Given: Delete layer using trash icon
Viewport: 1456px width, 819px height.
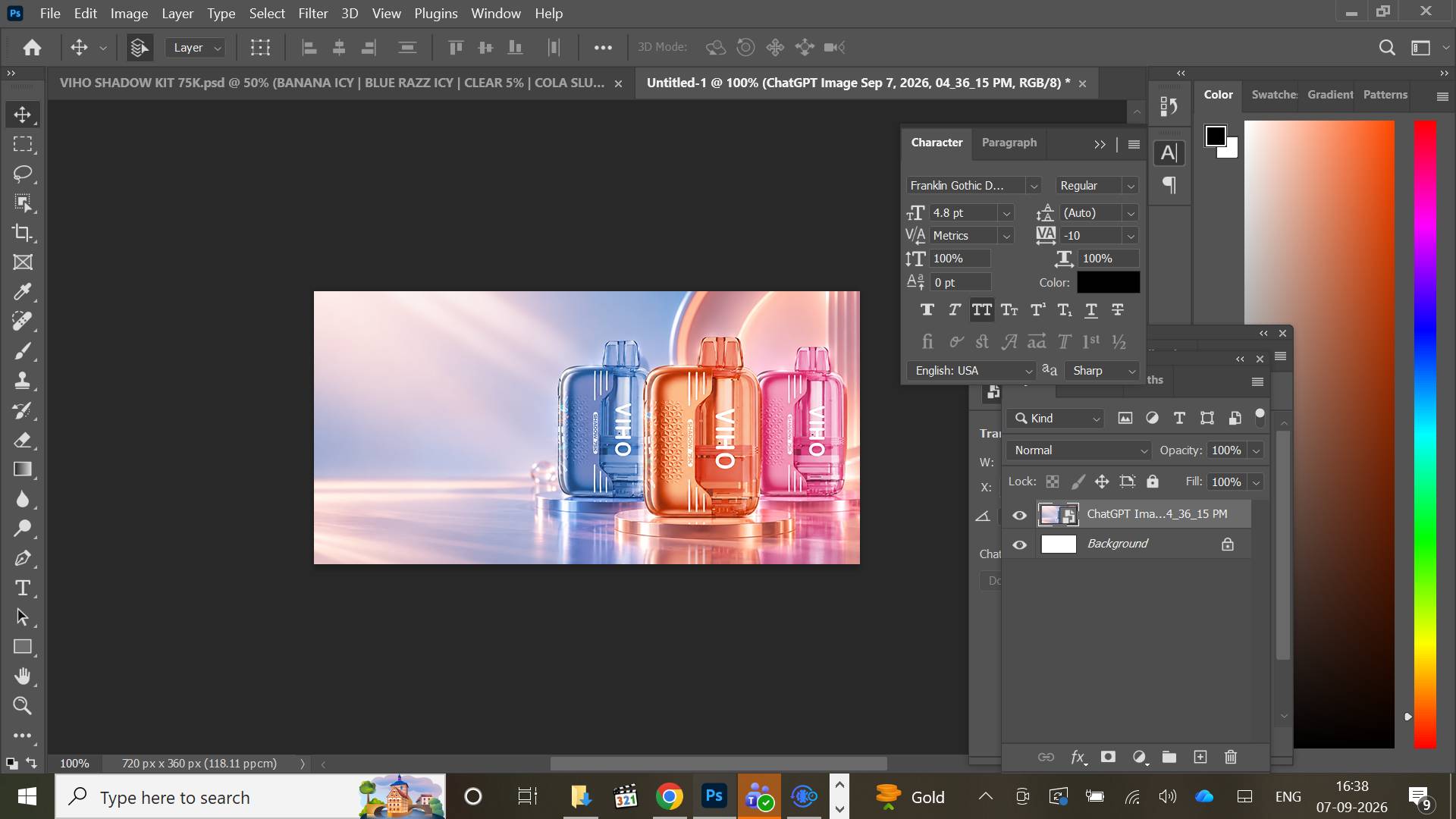Looking at the screenshot, I should tap(1231, 757).
